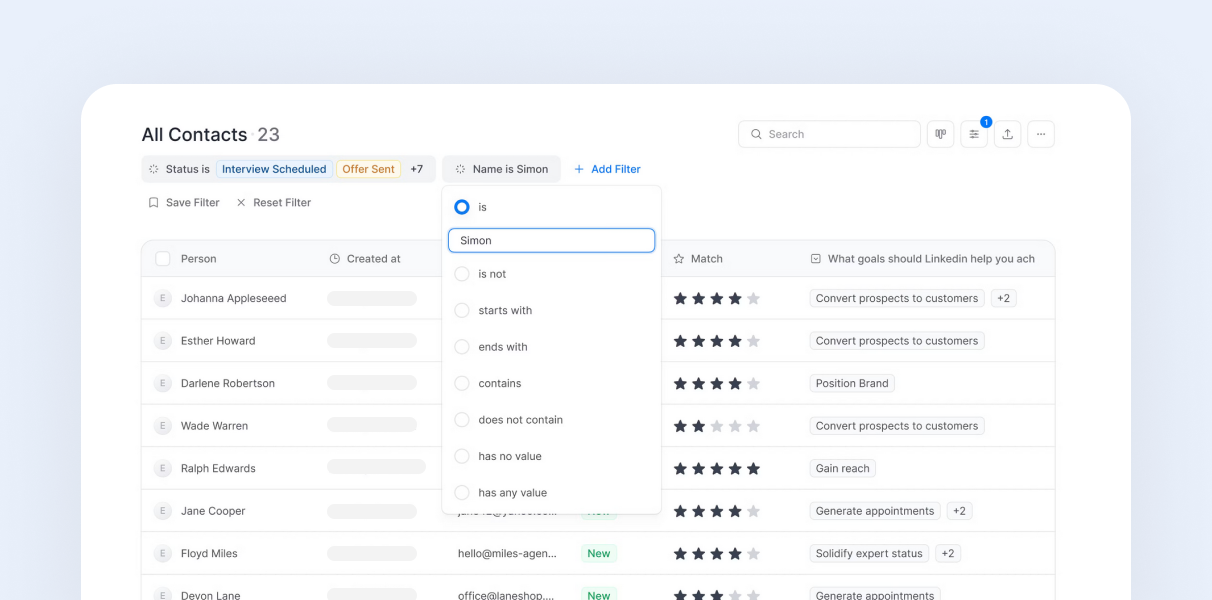Image resolution: width=1212 pixels, height=600 pixels.
Task: Click Floyd Miles' avatar icon
Action: tap(162, 553)
